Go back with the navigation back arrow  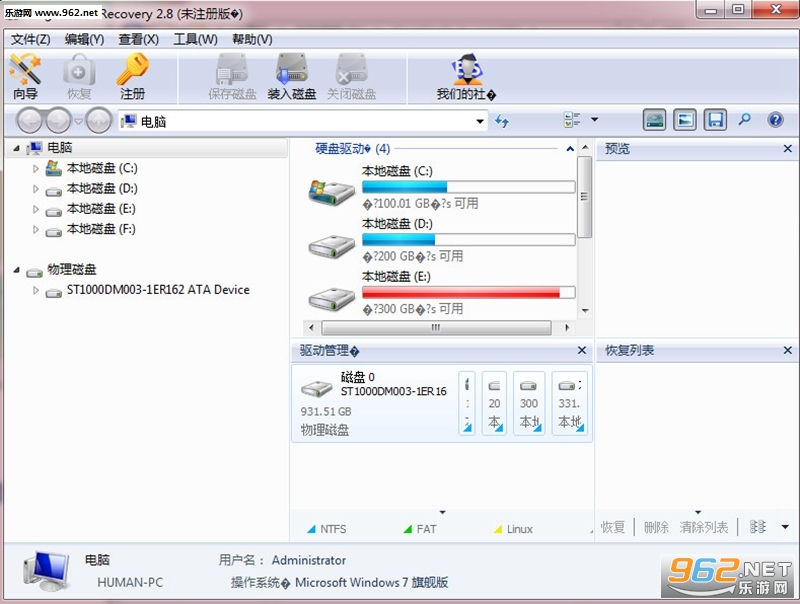[29, 121]
